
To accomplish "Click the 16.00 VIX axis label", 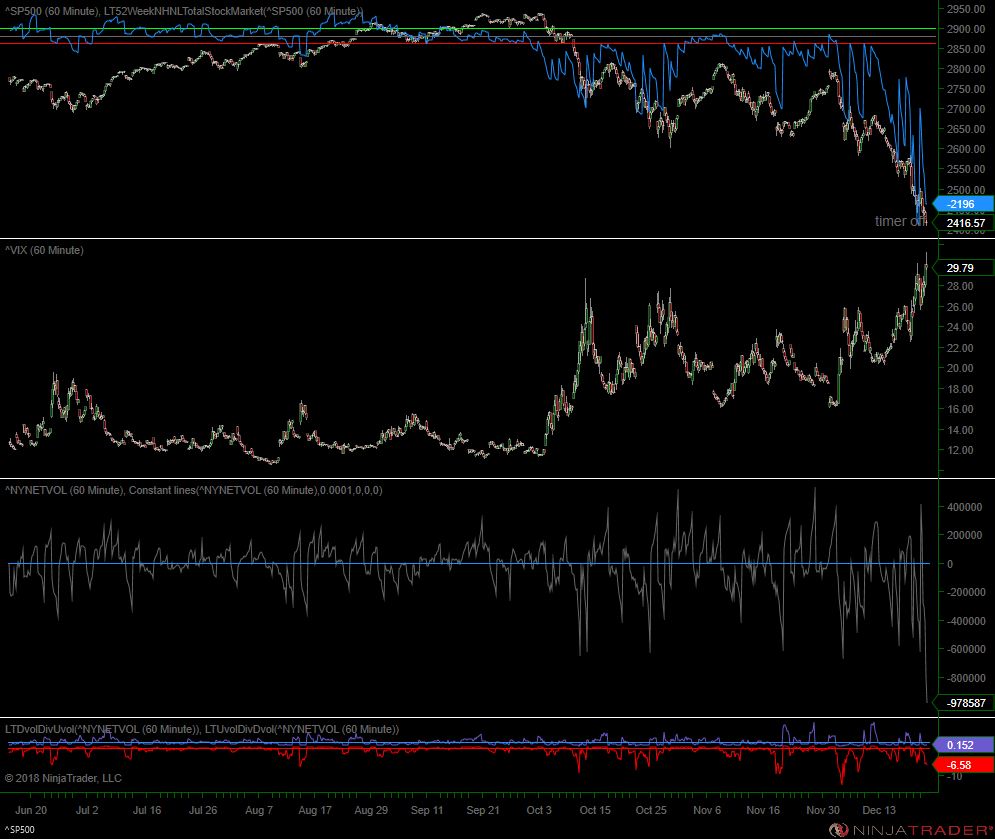I will pyautogui.click(x=960, y=409).
